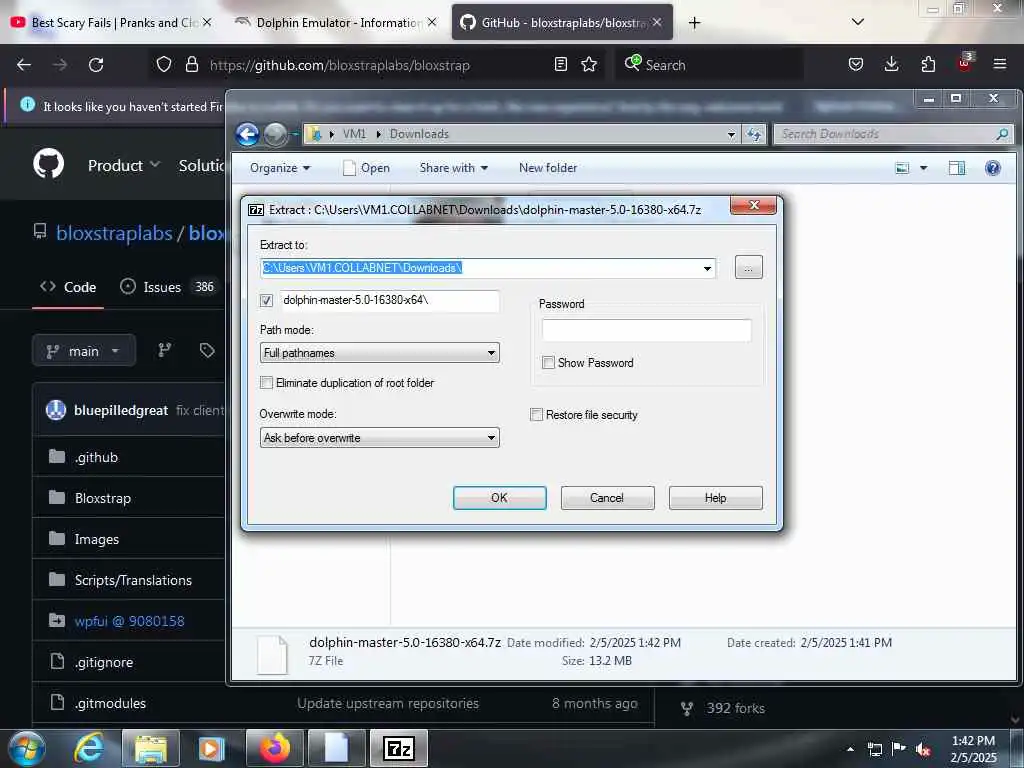
Task: Click New folder in Explorer toolbar
Action: pos(548,168)
